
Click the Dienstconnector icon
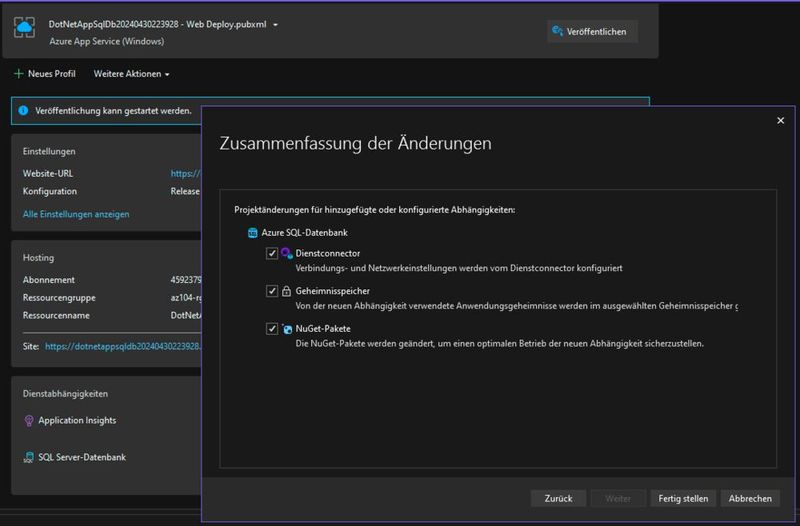pos(287,254)
